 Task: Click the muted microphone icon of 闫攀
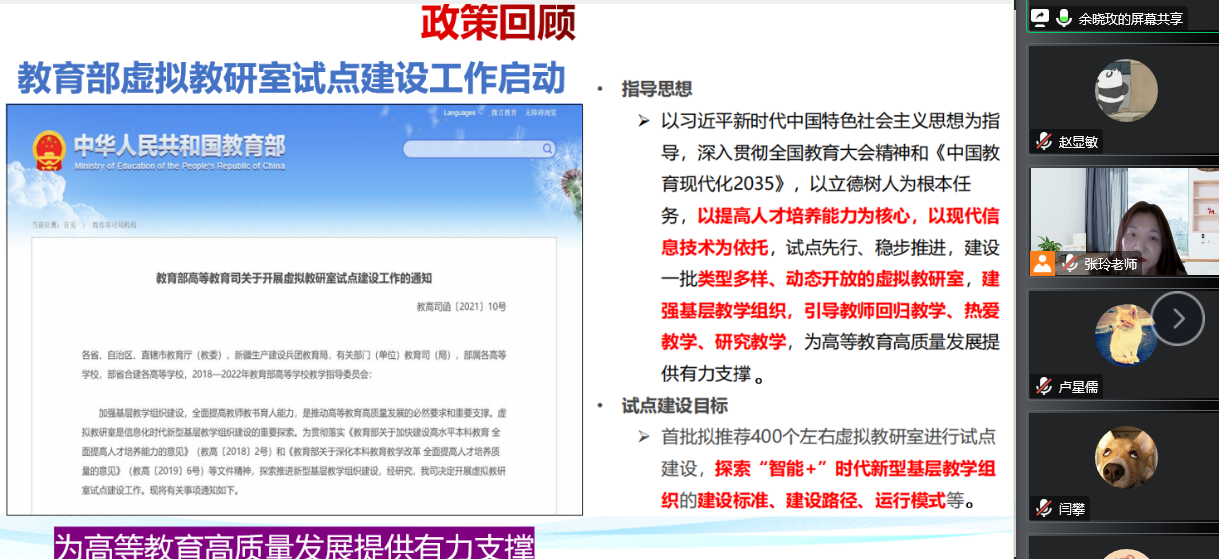pos(1044,508)
